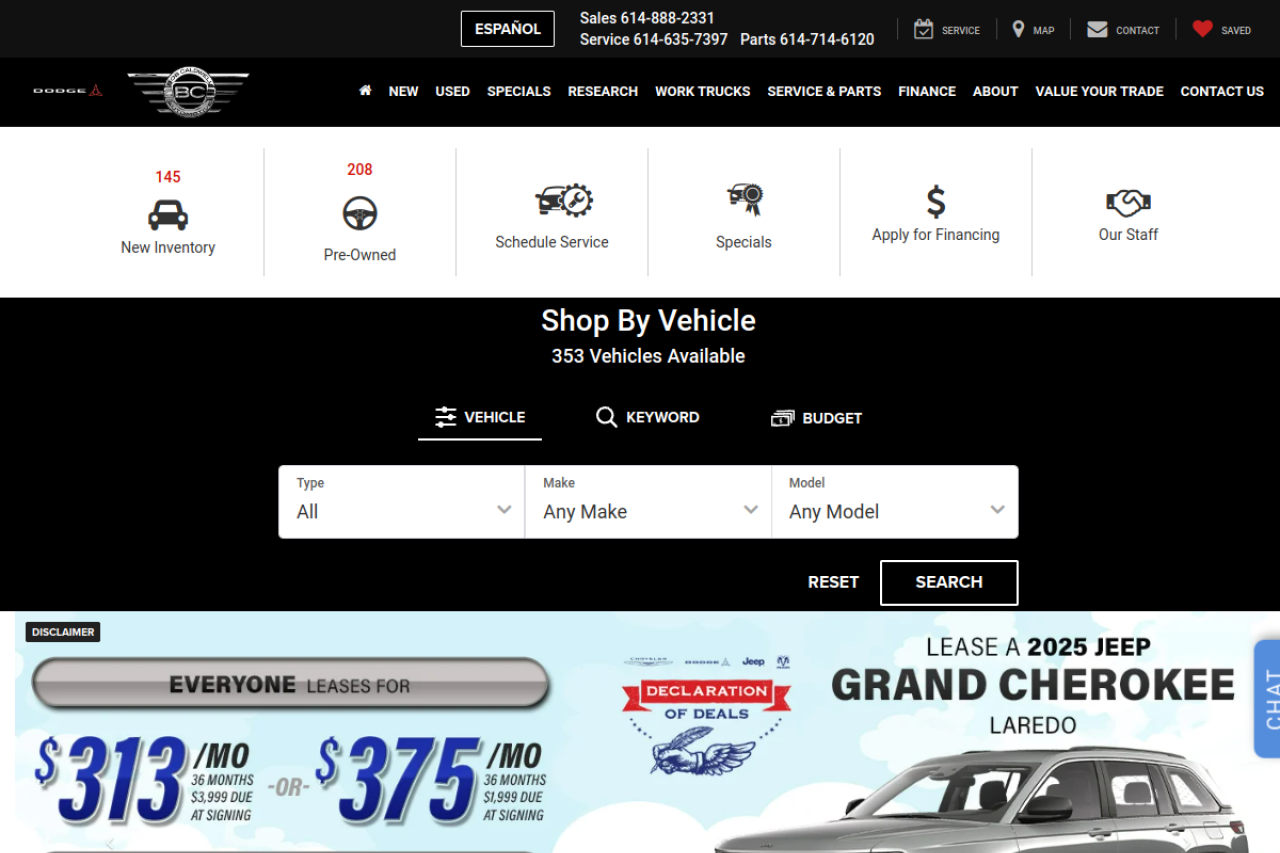Open Work Trucks in navigation menu
The image size is (1280, 853).
click(702, 91)
